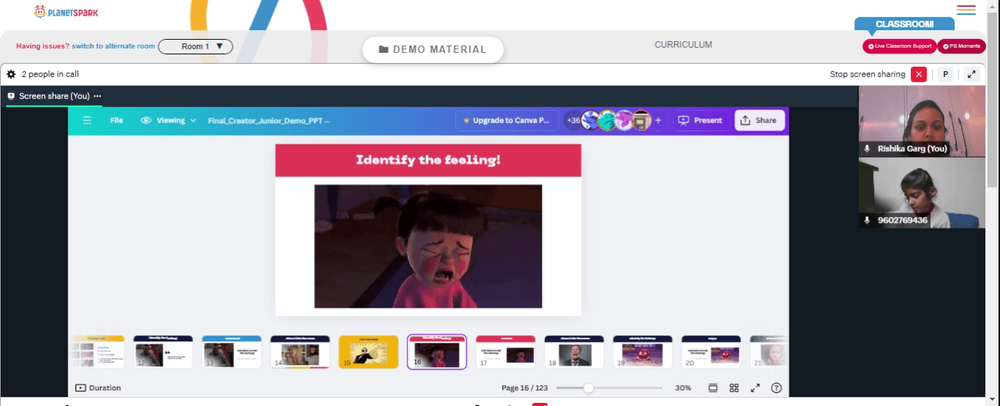
Task: Open the grid view icon
Action: [734, 388]
